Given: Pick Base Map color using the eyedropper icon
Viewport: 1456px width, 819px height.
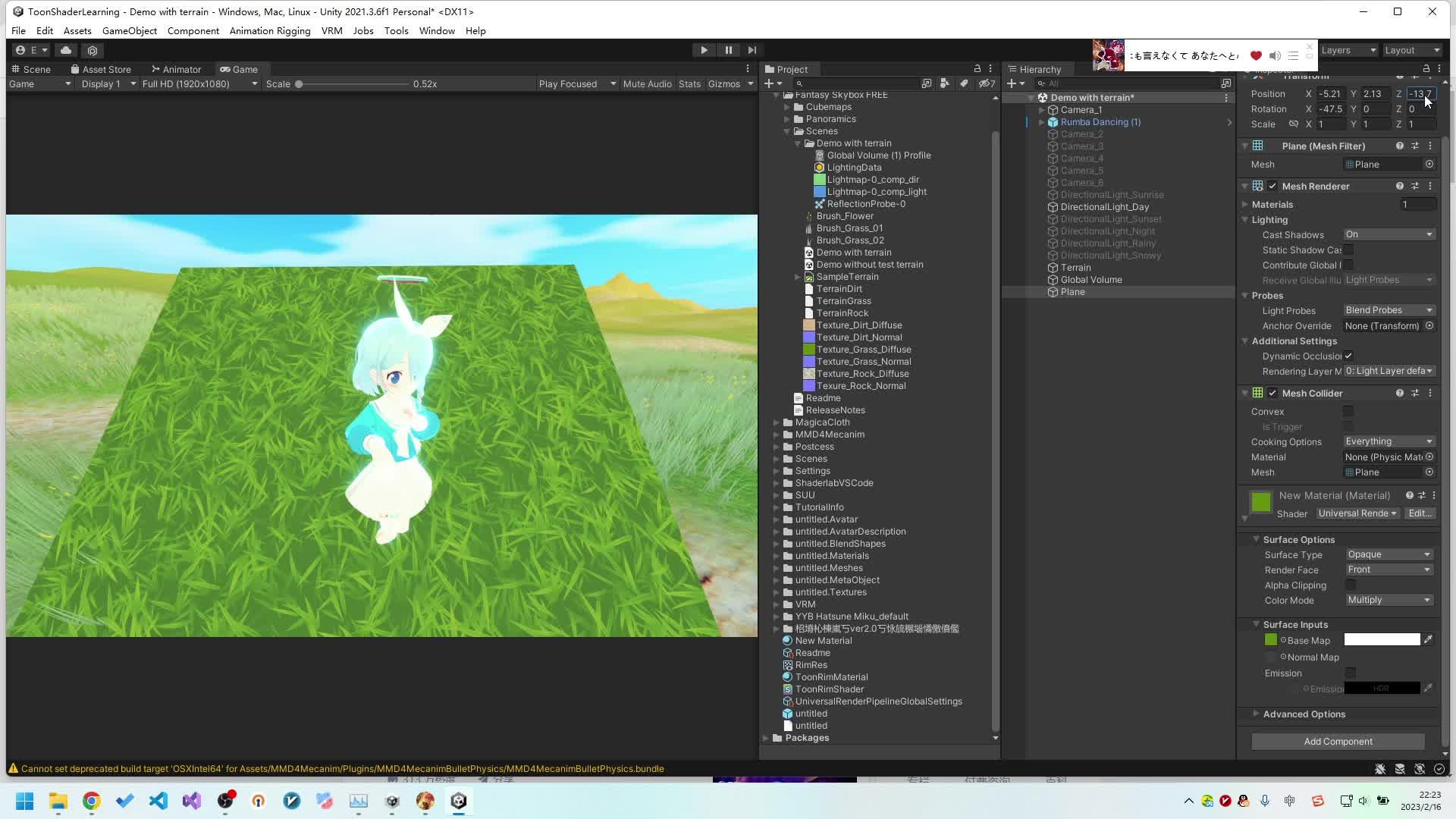Looking at the screenshot, I should [x=1429, y=639].
